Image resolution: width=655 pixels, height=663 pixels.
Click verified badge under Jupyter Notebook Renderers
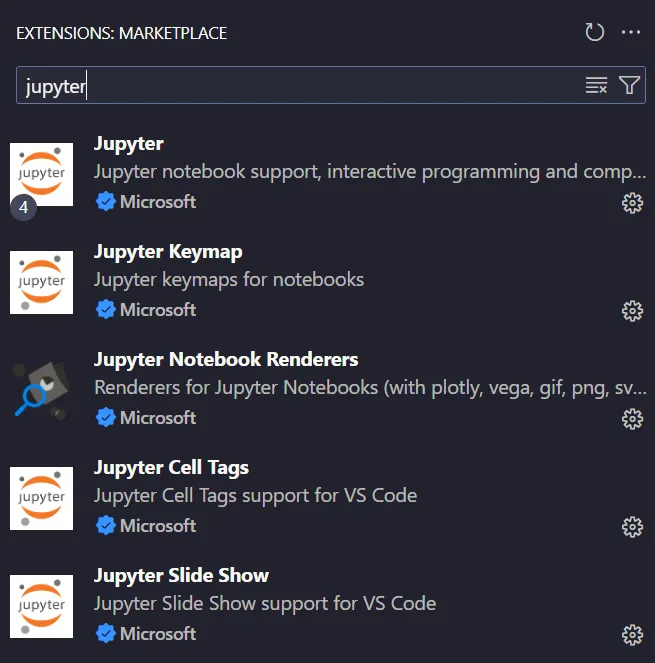pos(106,417)
